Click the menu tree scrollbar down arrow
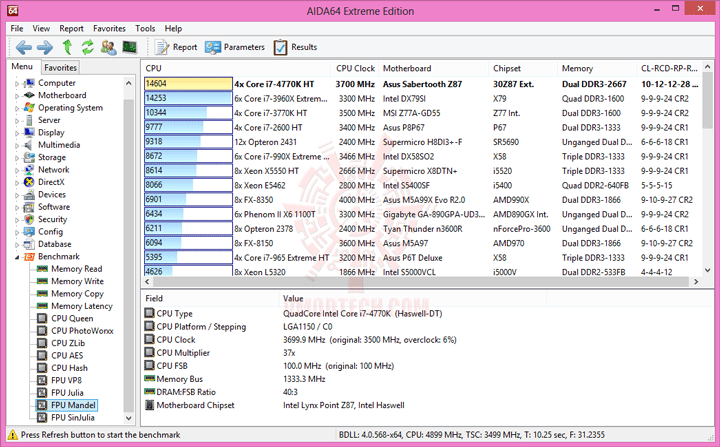 [129, 418]
